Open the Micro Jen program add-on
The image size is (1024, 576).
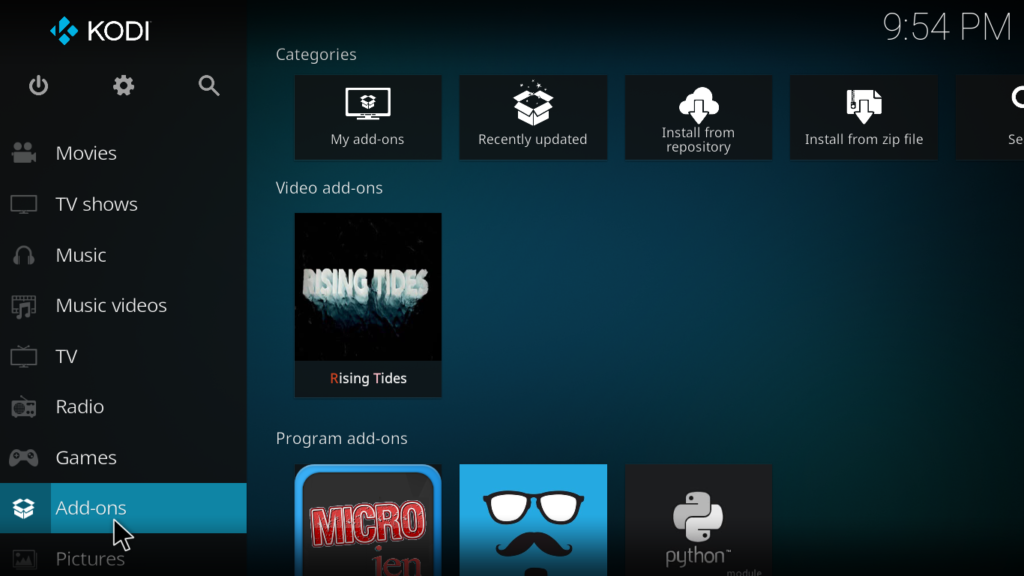(x=368, y=520)
